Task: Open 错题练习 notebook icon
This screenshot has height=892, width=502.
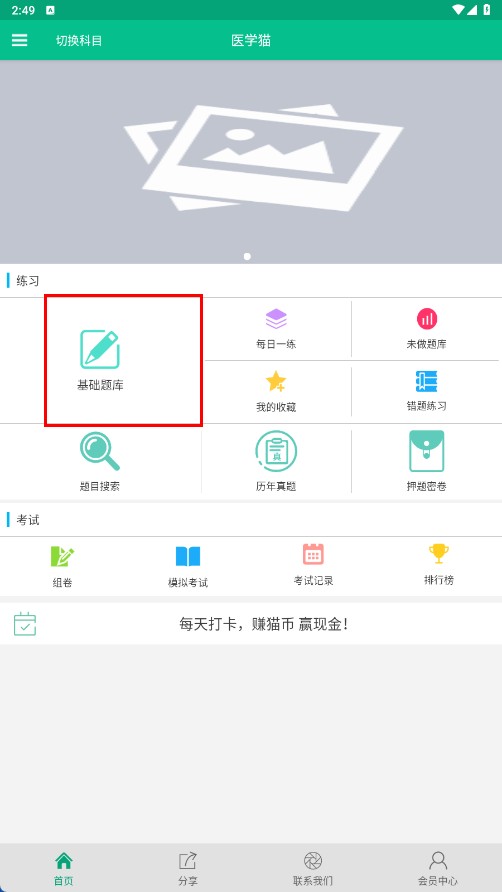Action: (x=426, y=381)
